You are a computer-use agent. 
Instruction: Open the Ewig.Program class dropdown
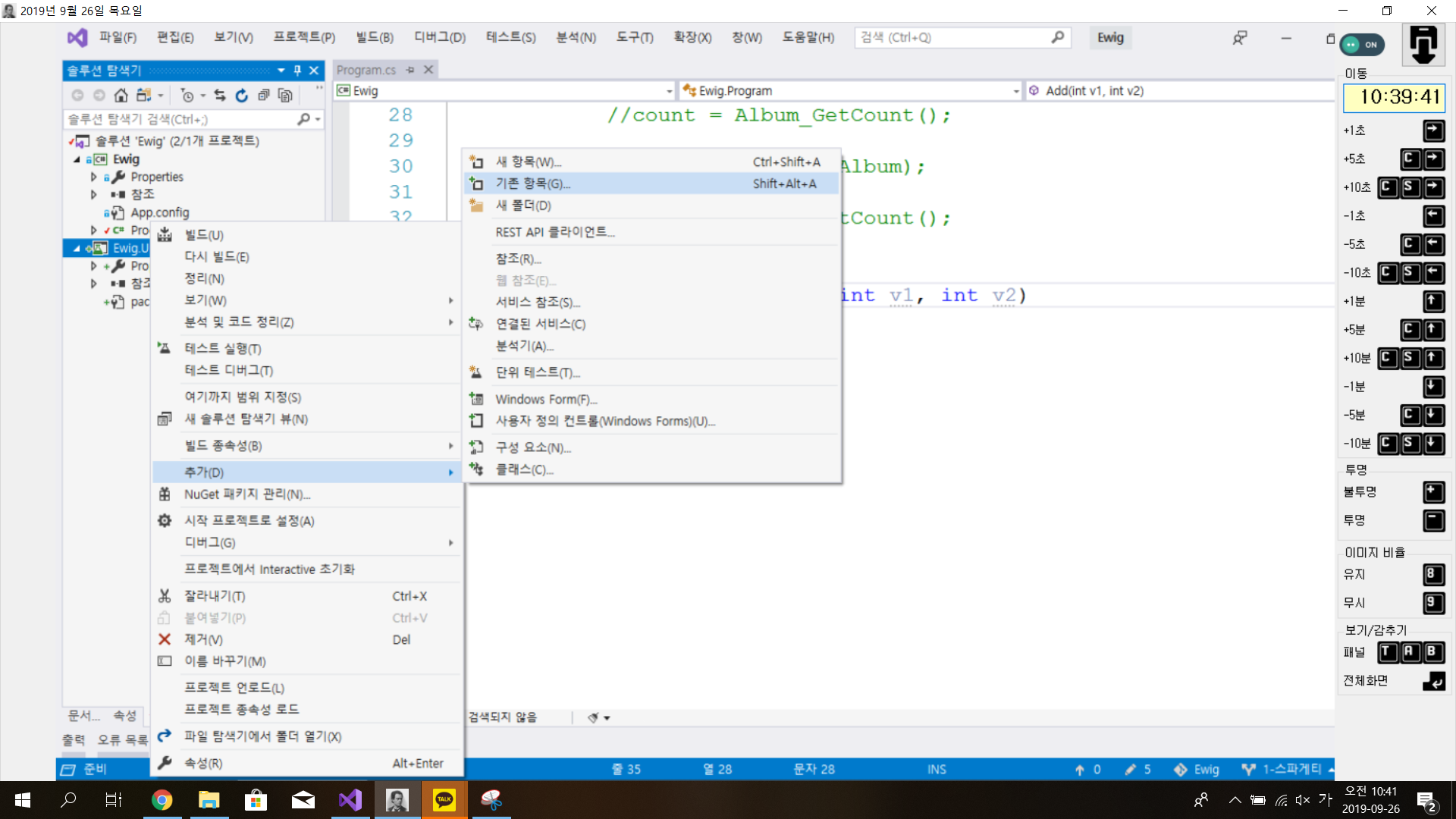pyautogui.click(x=1015, y=91)
